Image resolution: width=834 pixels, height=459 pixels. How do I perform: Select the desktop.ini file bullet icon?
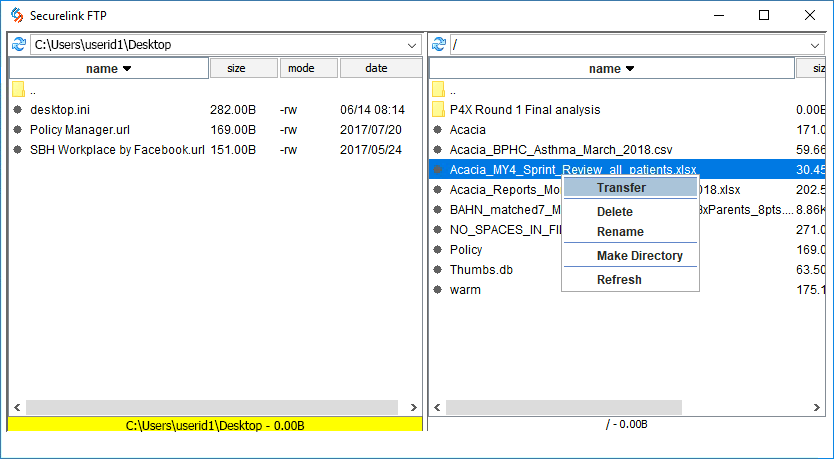click(x=18, y=110)
